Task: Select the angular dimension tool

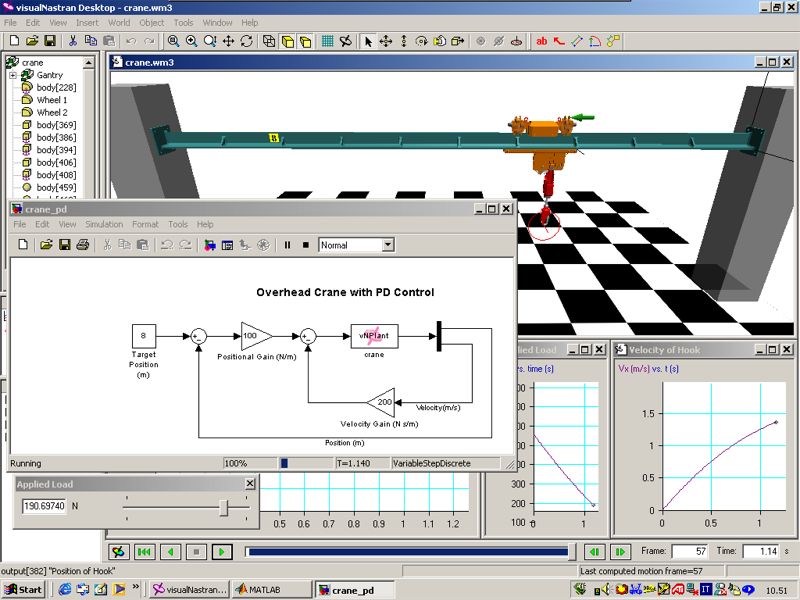Action: point(595,41)
